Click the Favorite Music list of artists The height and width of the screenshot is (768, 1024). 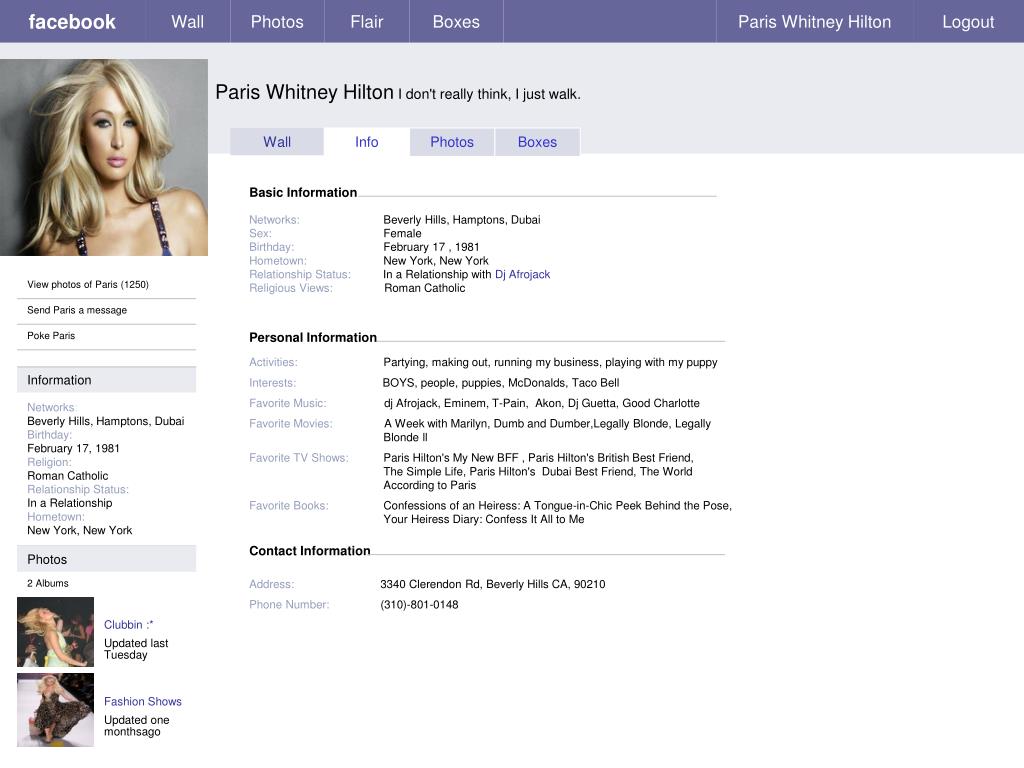pos(542,404)
